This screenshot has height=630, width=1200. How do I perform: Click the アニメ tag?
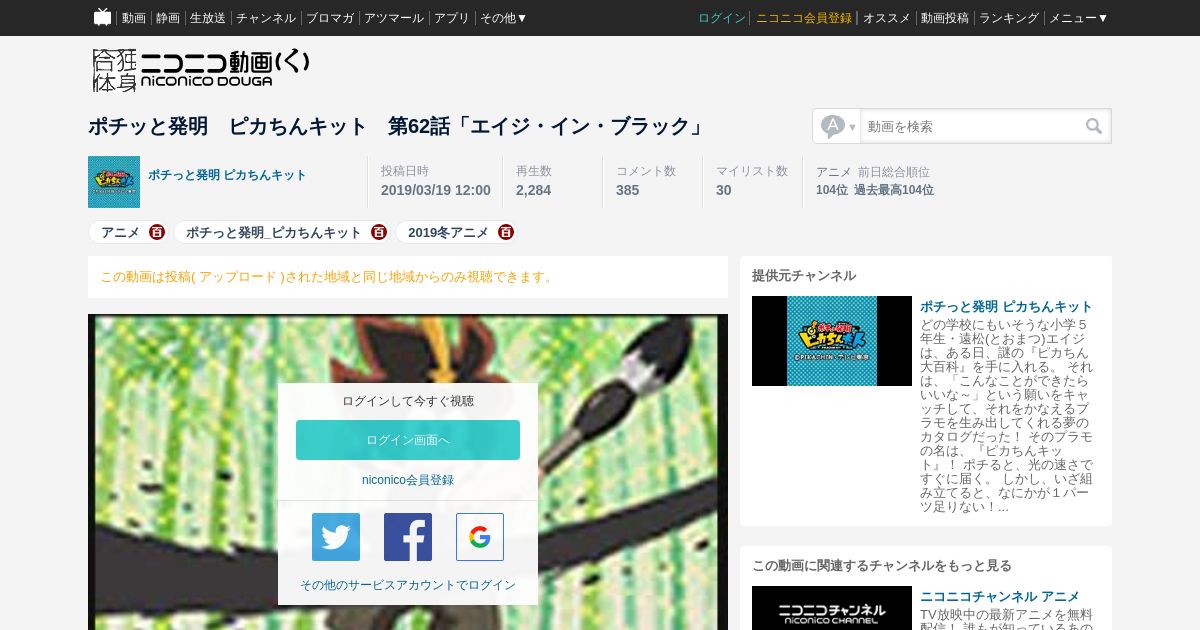[120, 232]
